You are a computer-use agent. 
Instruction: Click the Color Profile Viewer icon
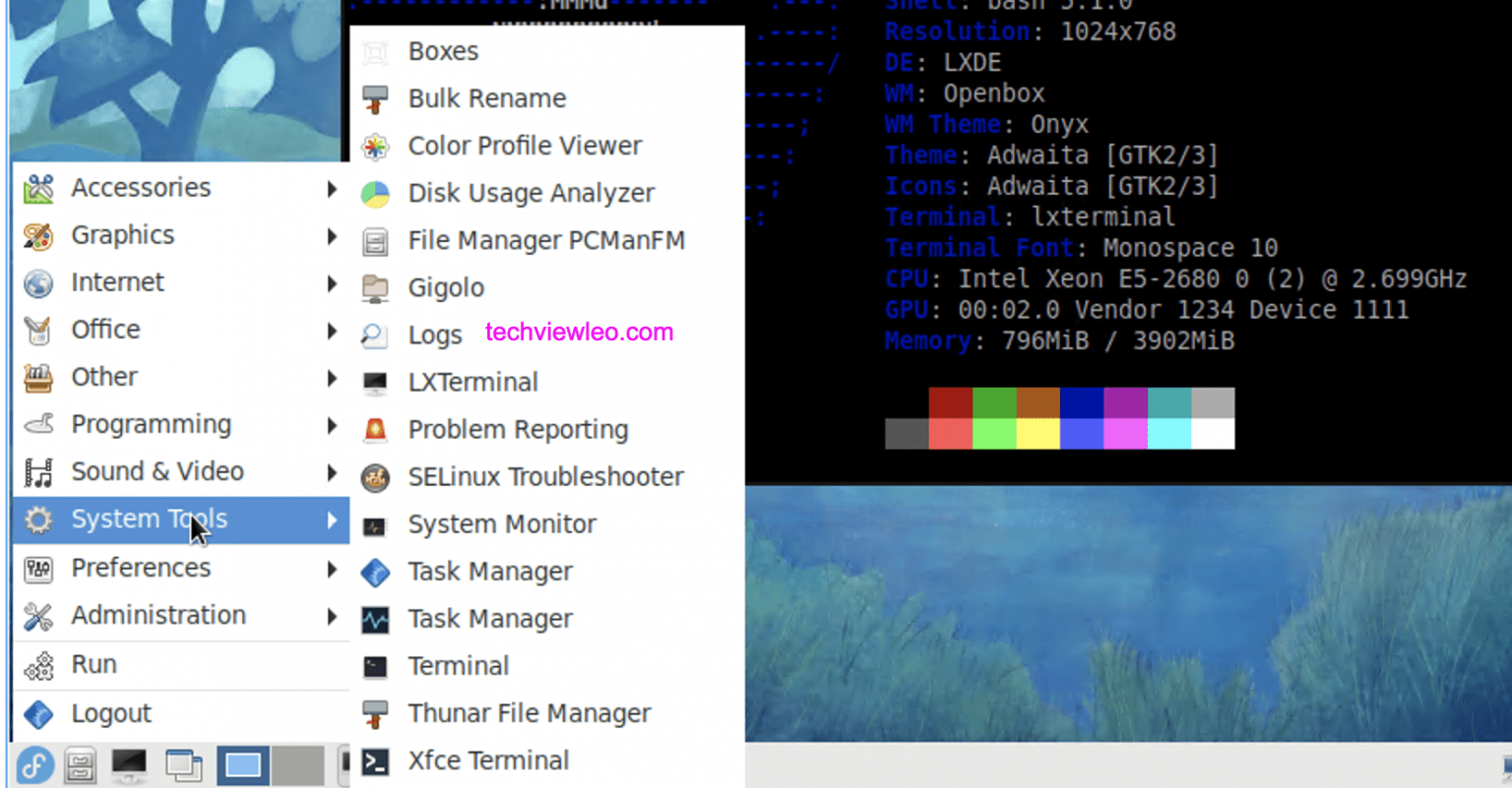pyautogui.click(x=375, y=147)
